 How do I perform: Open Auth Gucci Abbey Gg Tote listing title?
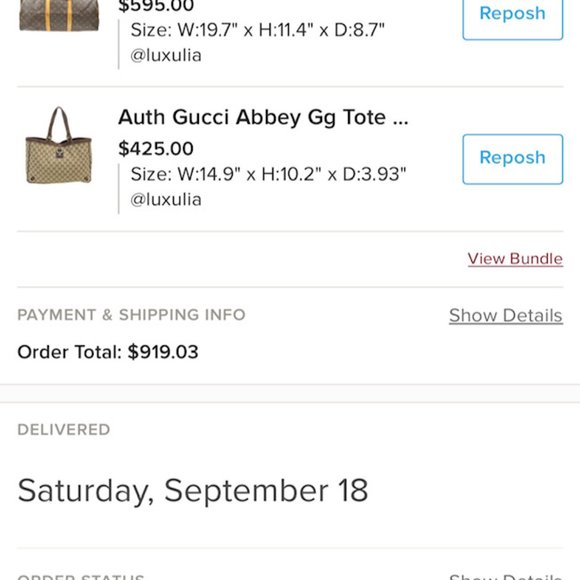pyautogui.click(x=263, y=118)
